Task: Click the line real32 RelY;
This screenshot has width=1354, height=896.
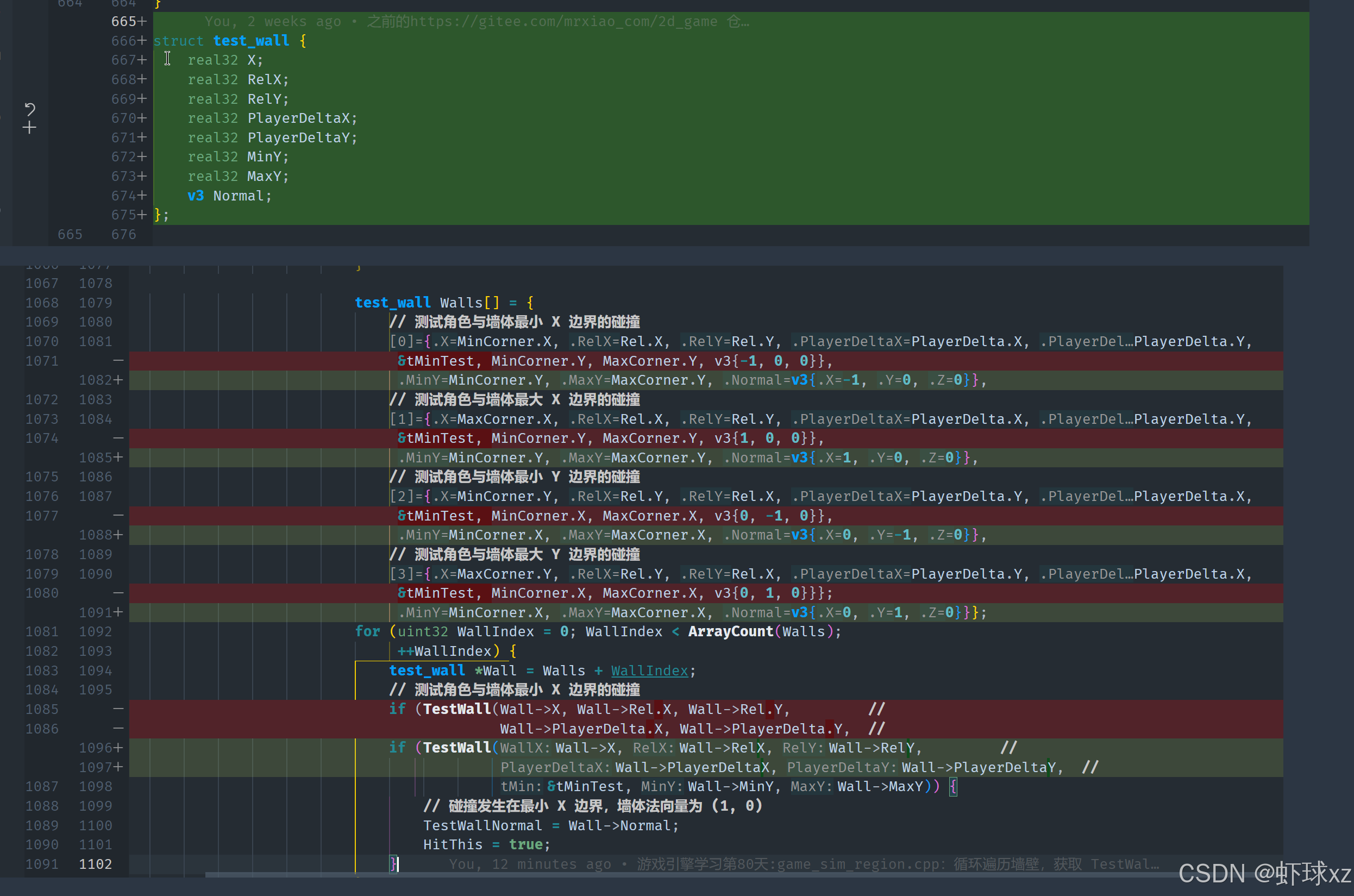Action: coord(238,99)
